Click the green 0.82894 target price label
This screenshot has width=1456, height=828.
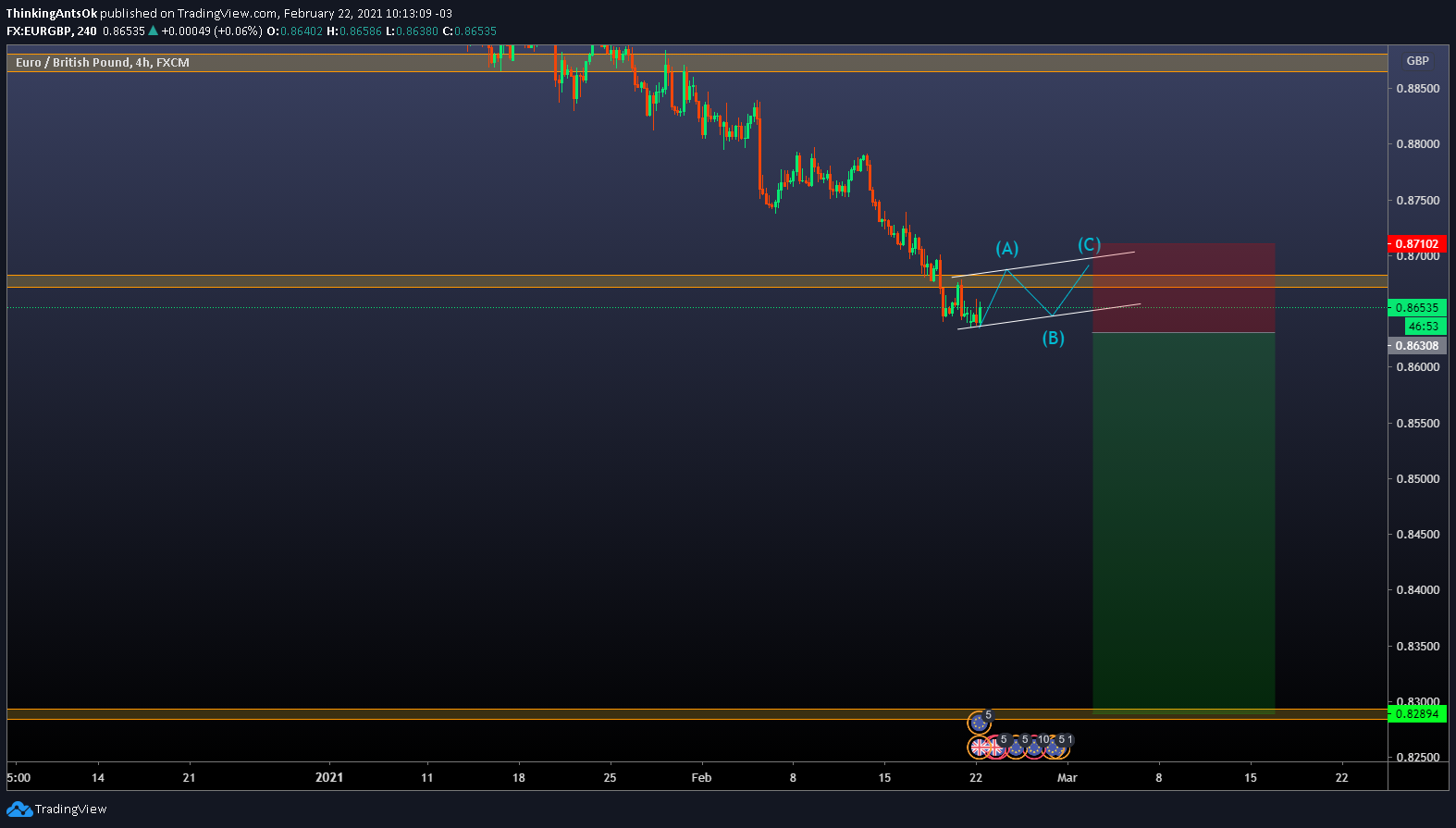tap(1416, 714)
